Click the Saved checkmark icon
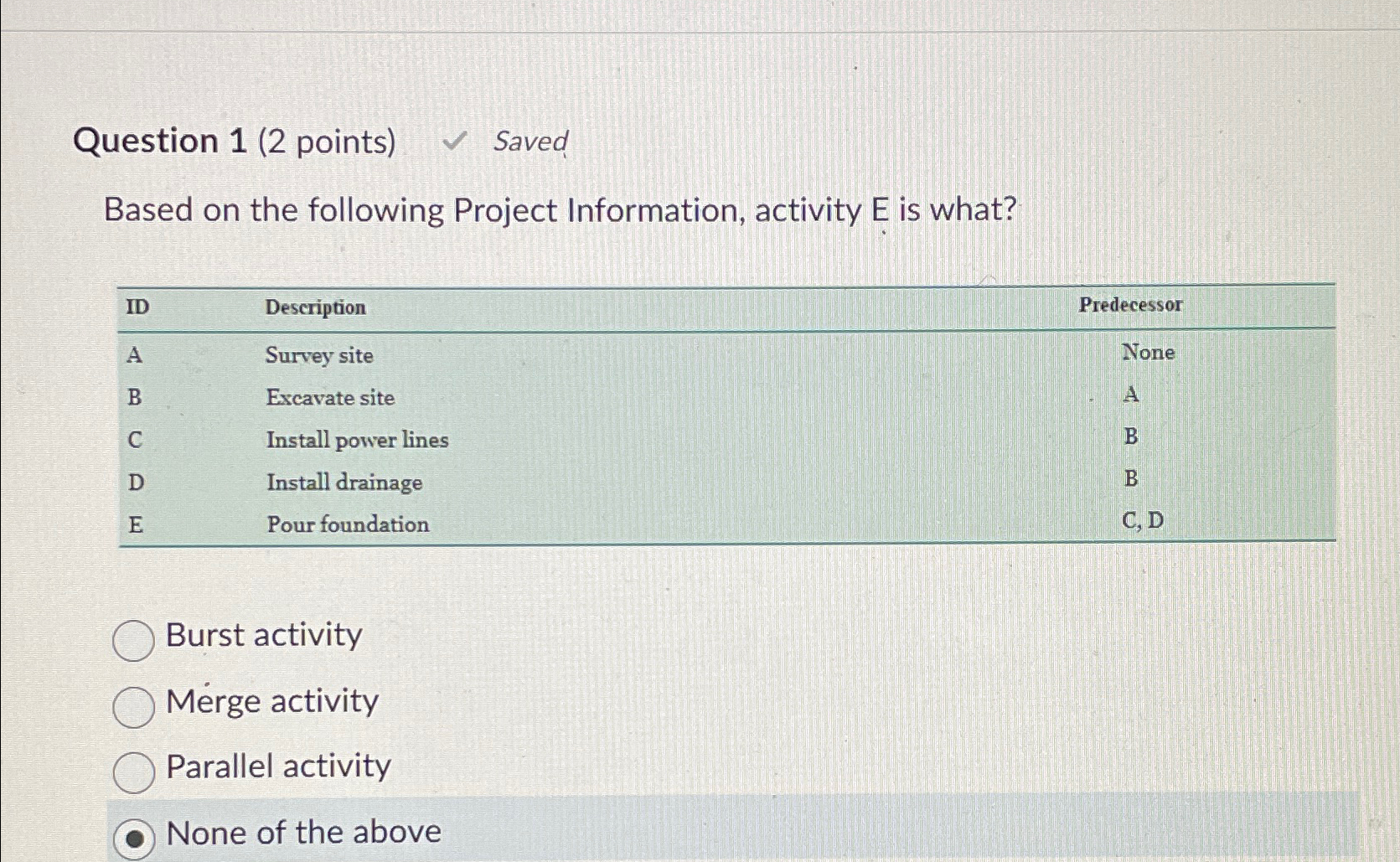 [455, 139]
